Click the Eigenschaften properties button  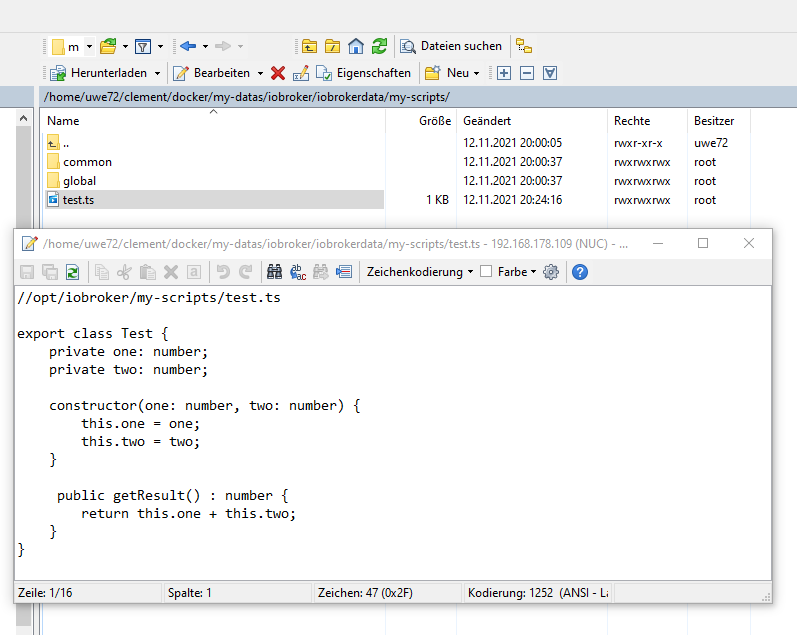pyautogui.click(x=364, y=73)
